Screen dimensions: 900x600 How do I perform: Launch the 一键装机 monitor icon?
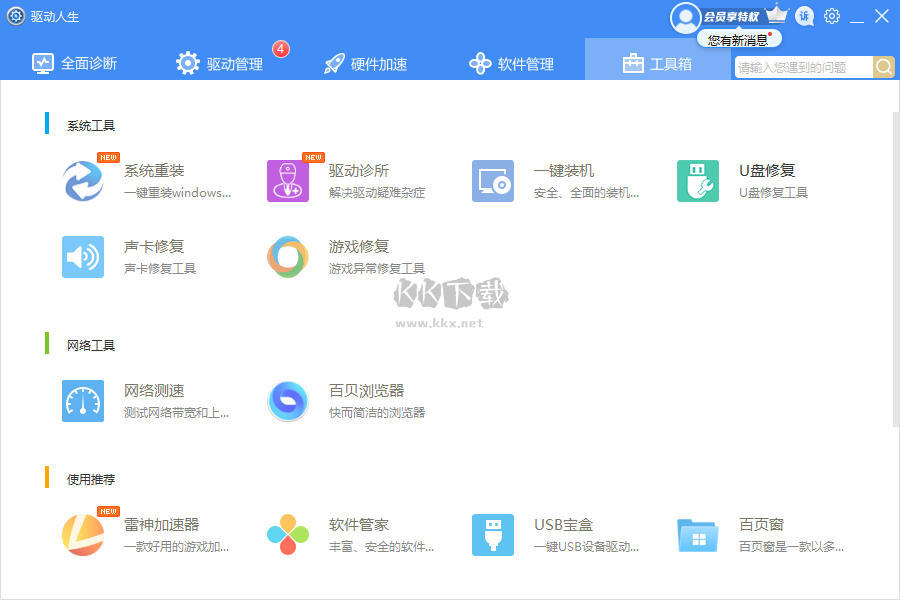pos(493,181)
